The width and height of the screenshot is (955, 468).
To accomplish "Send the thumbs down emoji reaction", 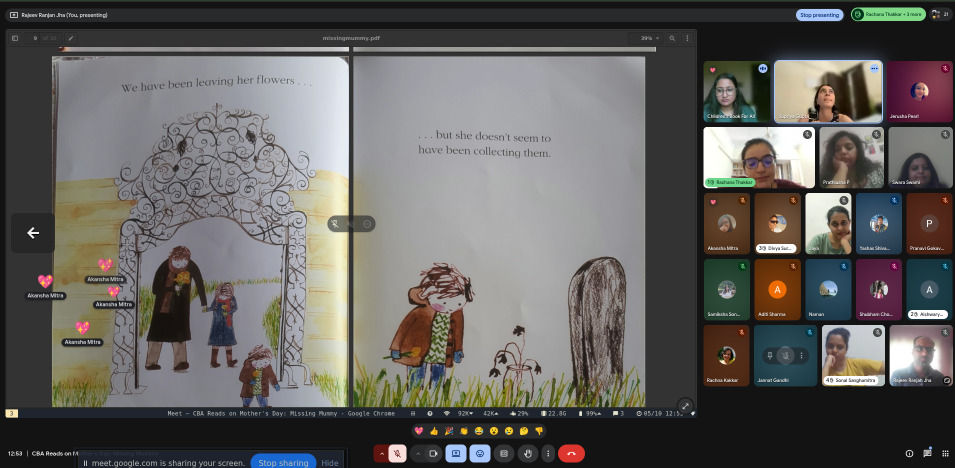I will click(x=538, y=431).
